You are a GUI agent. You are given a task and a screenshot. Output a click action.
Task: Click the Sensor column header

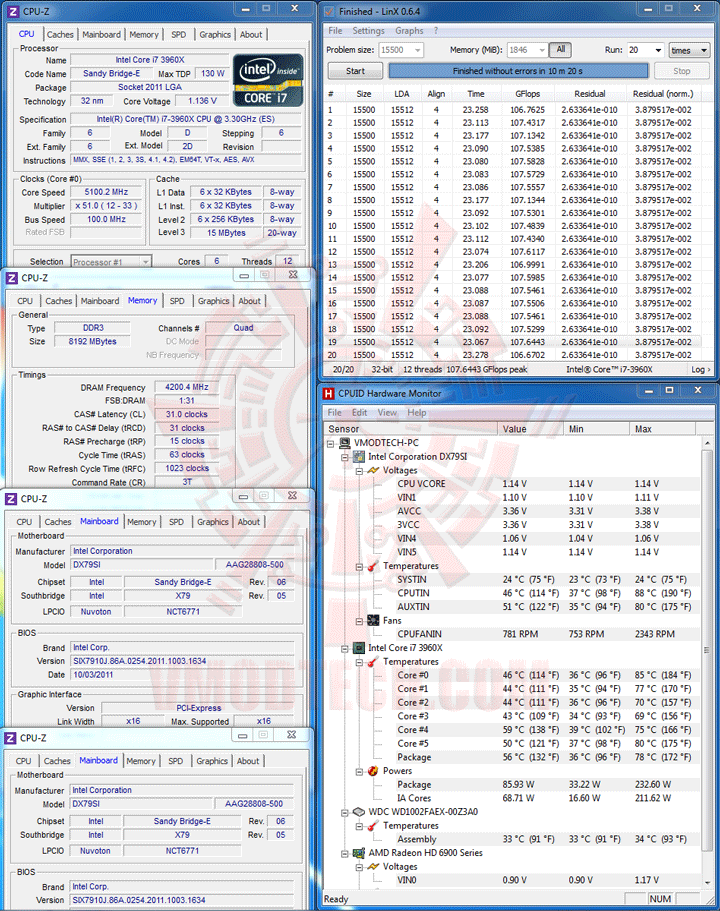click(x=410, y=429)
